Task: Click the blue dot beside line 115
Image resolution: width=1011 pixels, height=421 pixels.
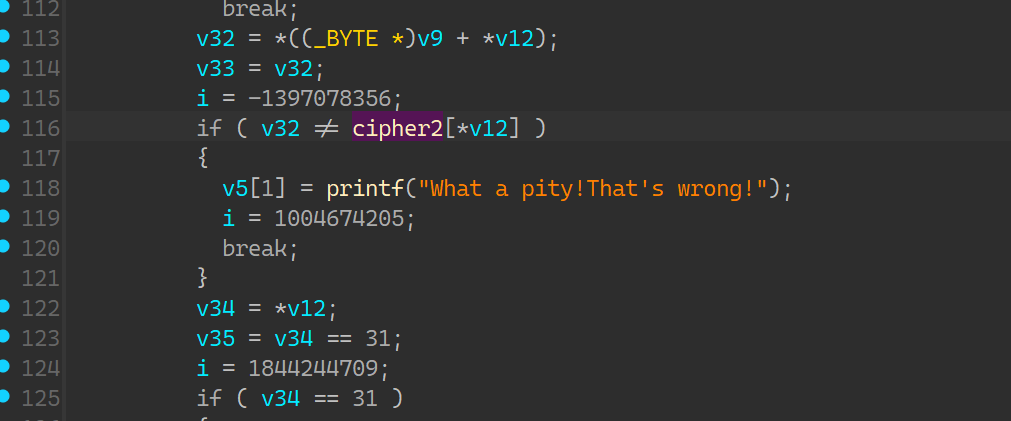Action: pos(5,97)
